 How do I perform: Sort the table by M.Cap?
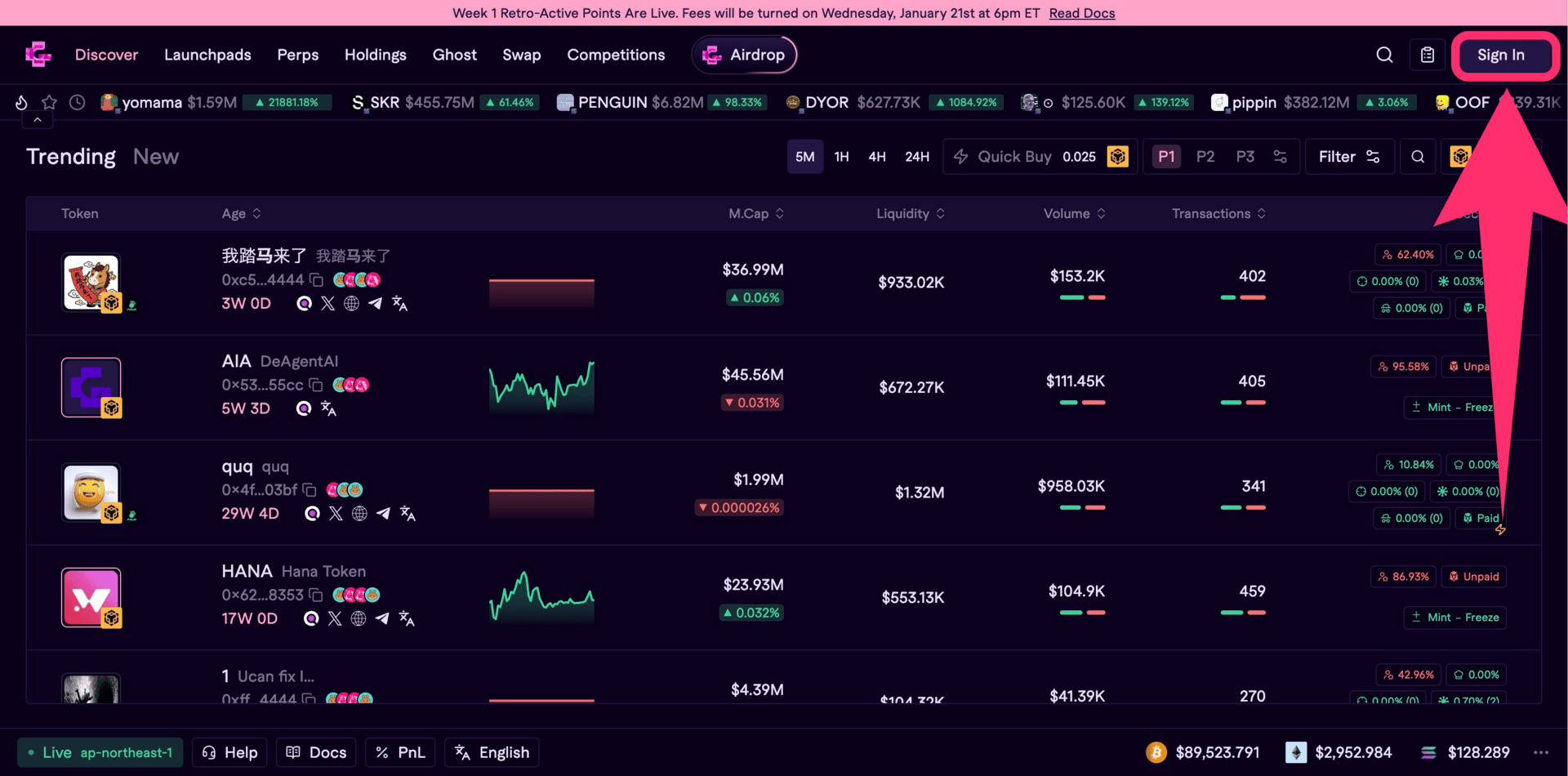(757, 213)
